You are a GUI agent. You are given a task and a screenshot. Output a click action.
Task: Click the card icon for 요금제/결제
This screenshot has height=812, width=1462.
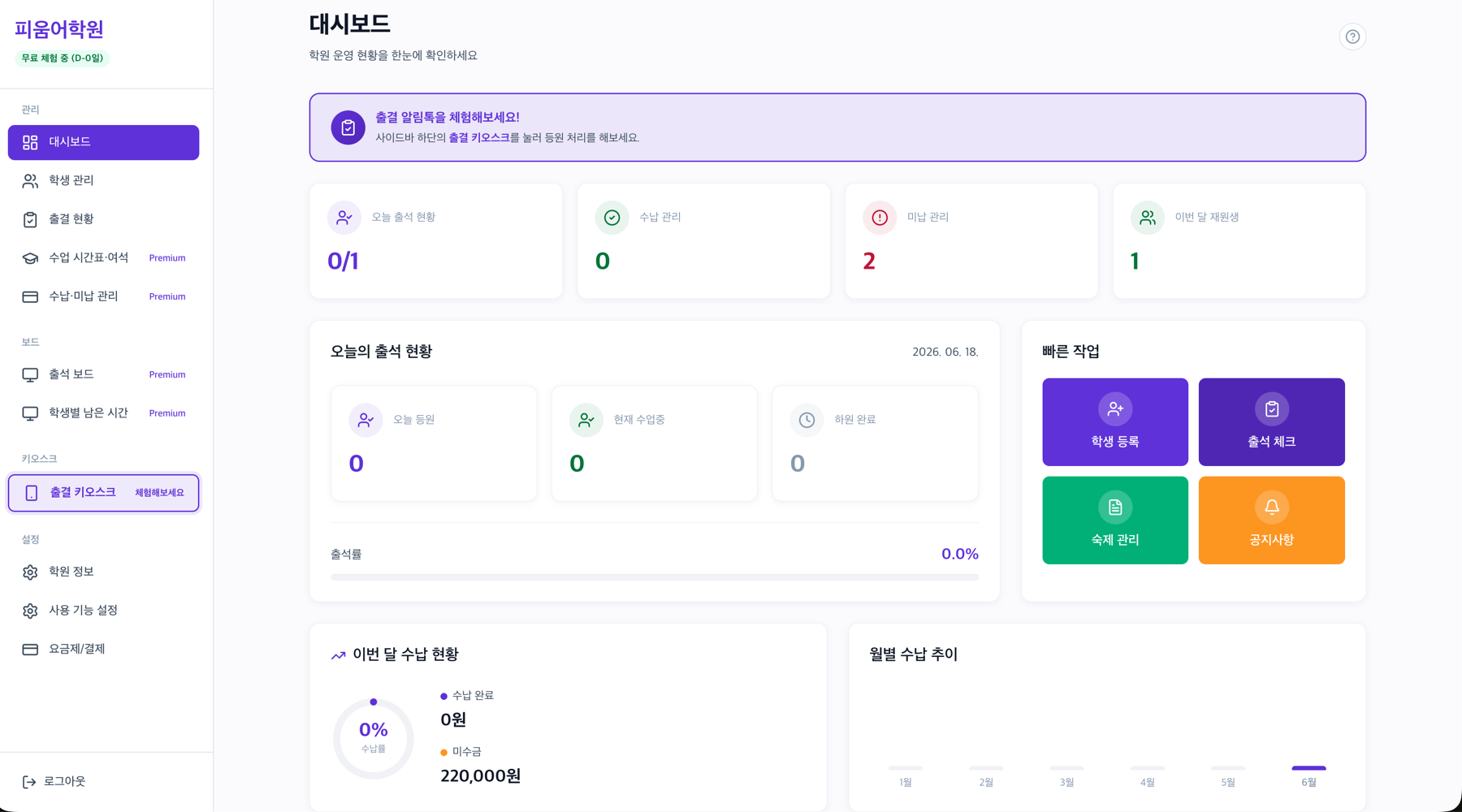pyautogui.click(x=30, y=649)
